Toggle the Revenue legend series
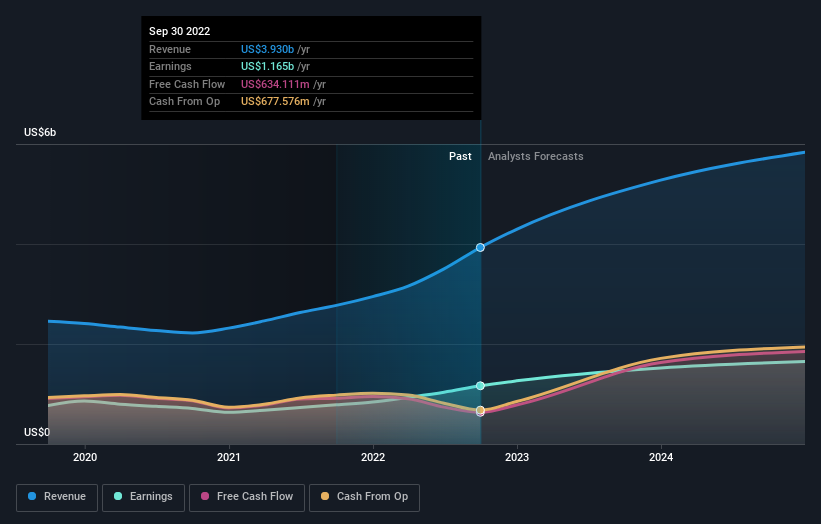The width and height of the screenshot is (821, 524). pyautogui.click(x=57, y=497)
